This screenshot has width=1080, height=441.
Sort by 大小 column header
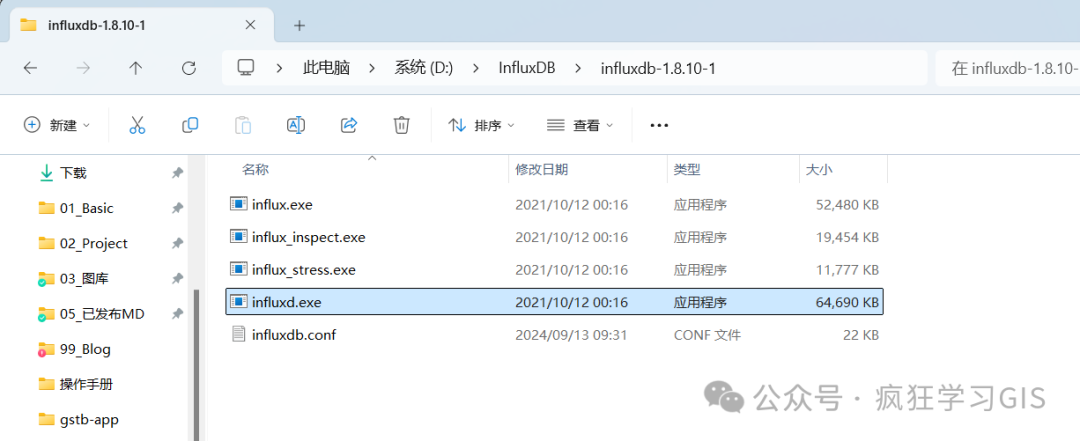[820, 170]
